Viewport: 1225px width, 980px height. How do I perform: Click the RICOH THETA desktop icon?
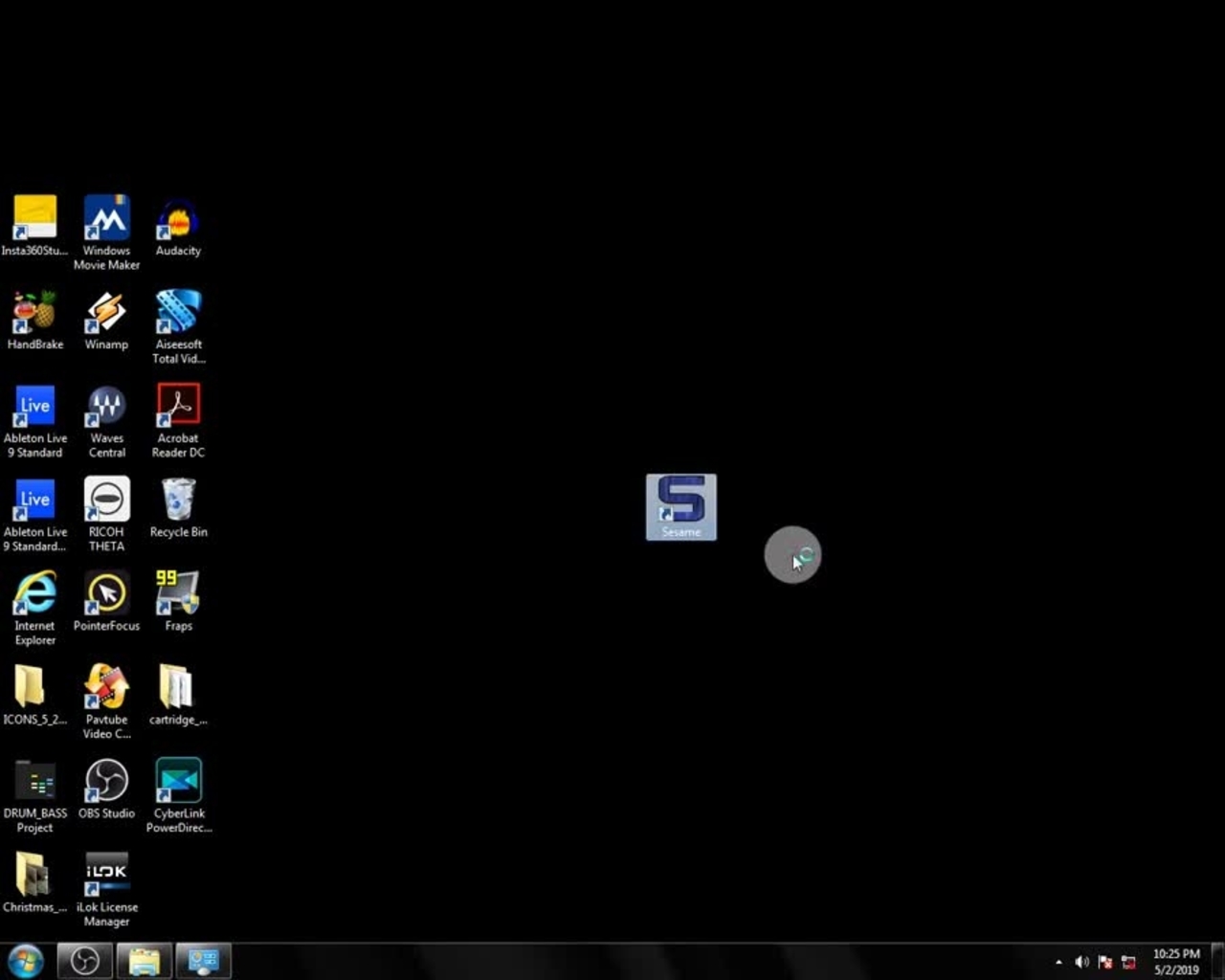click(106, 514)
